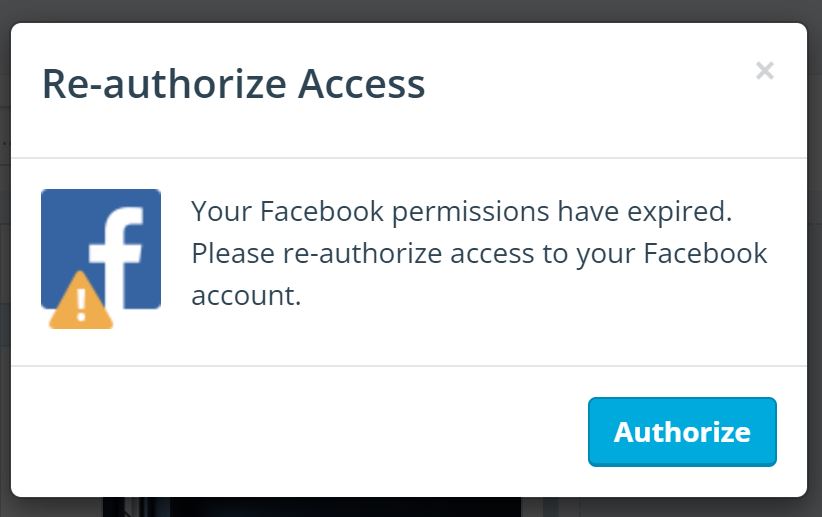Image resolution: width=822 pixels, height=517 pixels.
Task: Close the Re-authorize Access dialog
Action: [765, 70]
